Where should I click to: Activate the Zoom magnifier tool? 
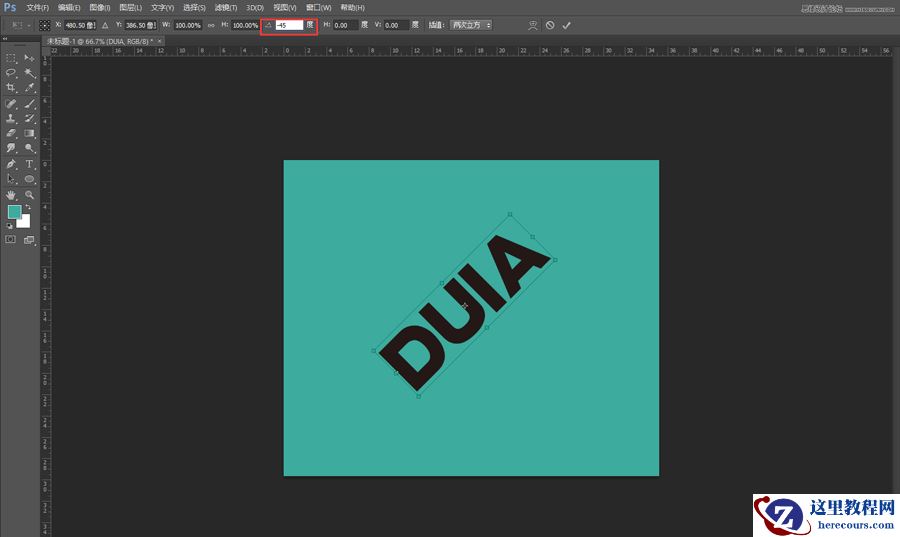30,194
